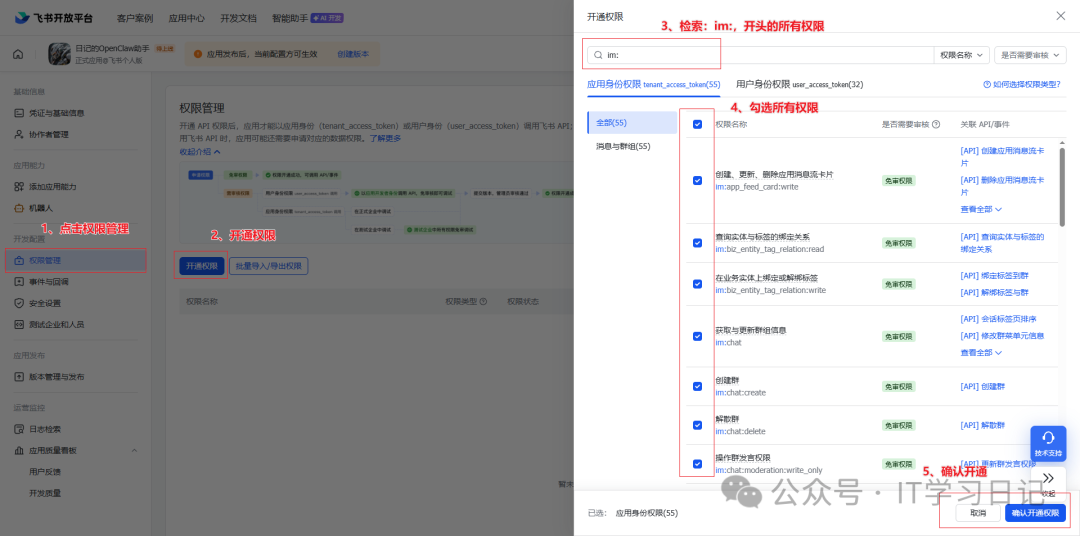Screen dimensions: 1080x536
Task: Click the home icon in breadcrumb bar
Action: [x=18, y=54]
